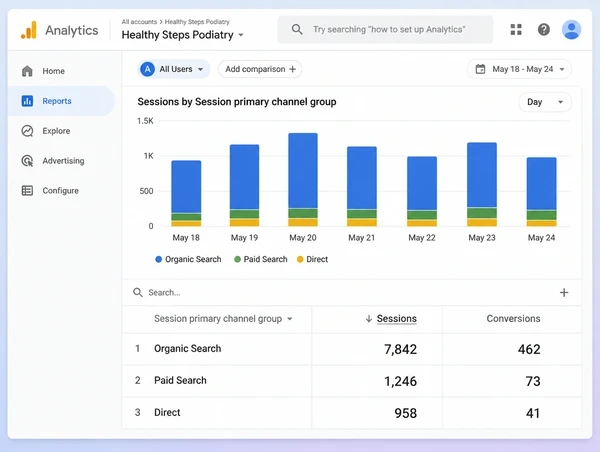Click the All accounts breadcrumb link
Screen dimensions: 600x452
pos(139,22)
